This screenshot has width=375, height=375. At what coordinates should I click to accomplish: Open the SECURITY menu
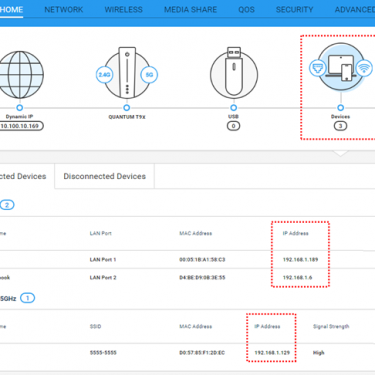point(294,10)
